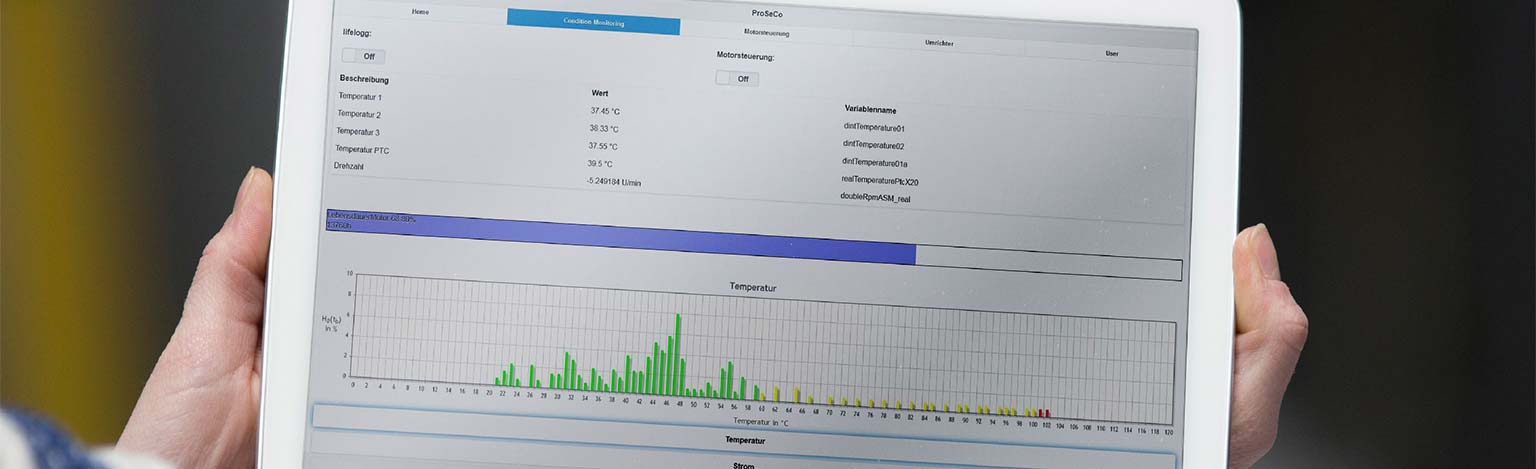Click the Temperatur chart title
Image resolution: width=1536 pixels, height=469 pixels.
753,288
